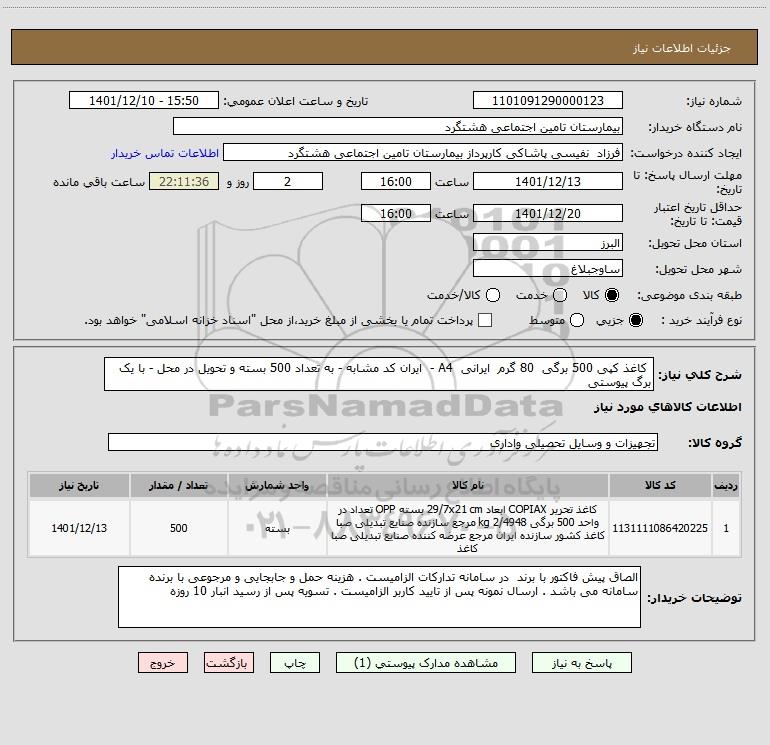770x745 pixels.
Task: Select the کالا/خدمت radio button
Action: click(x=493, y=295)
